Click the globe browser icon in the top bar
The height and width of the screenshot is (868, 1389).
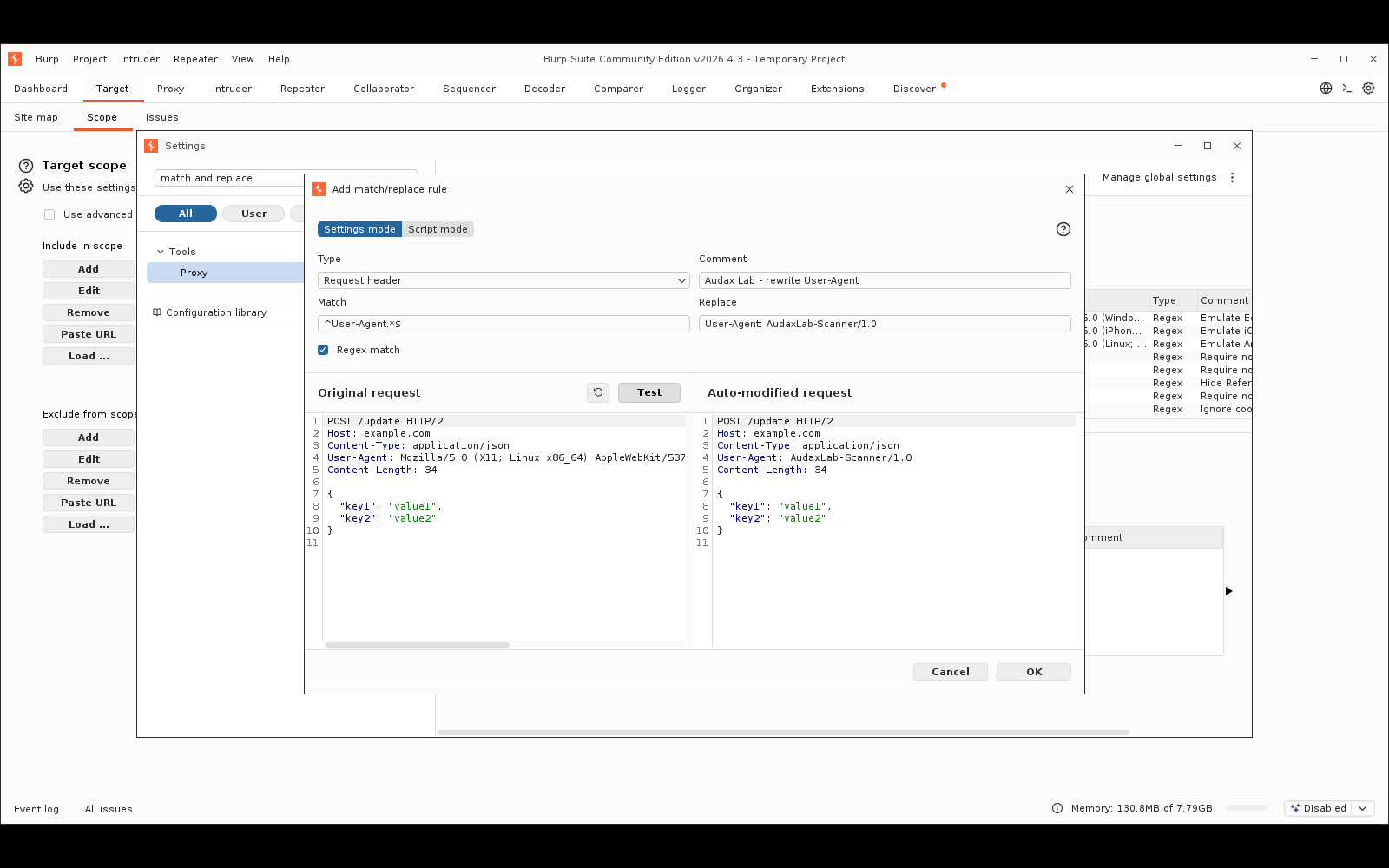1326,89
